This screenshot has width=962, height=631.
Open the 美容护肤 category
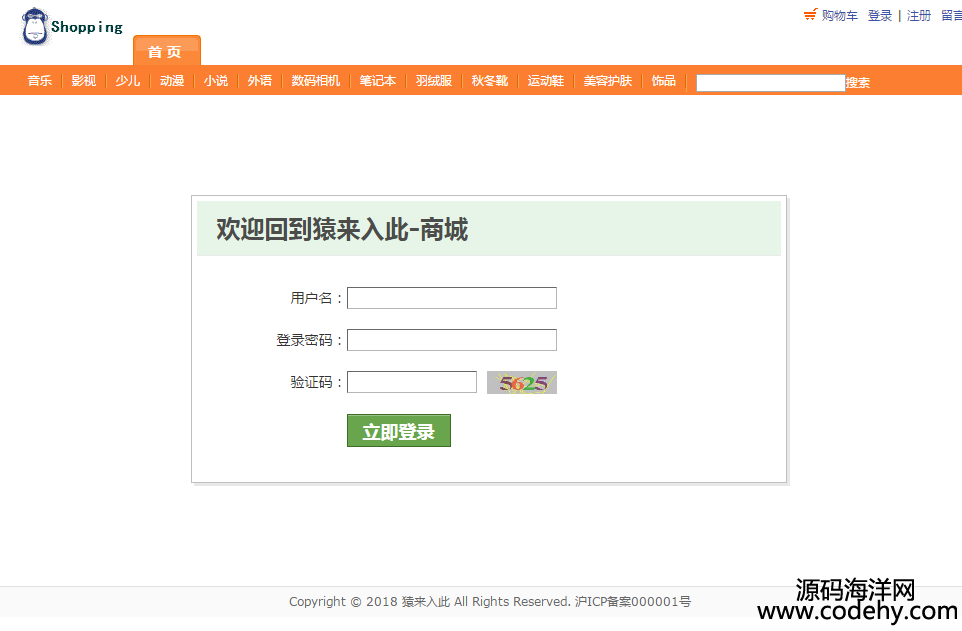[x=607, y=81]
